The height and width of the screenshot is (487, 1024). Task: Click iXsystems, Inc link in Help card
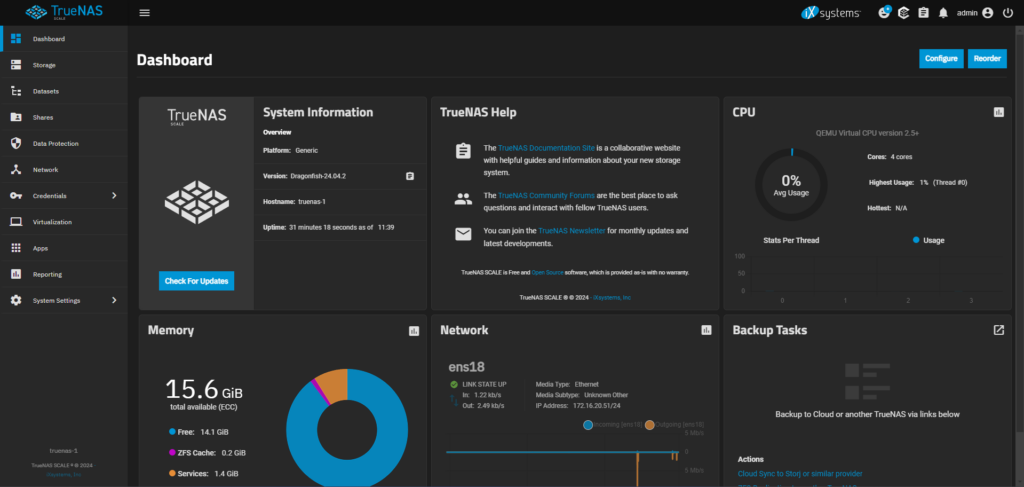pos(611,297)
